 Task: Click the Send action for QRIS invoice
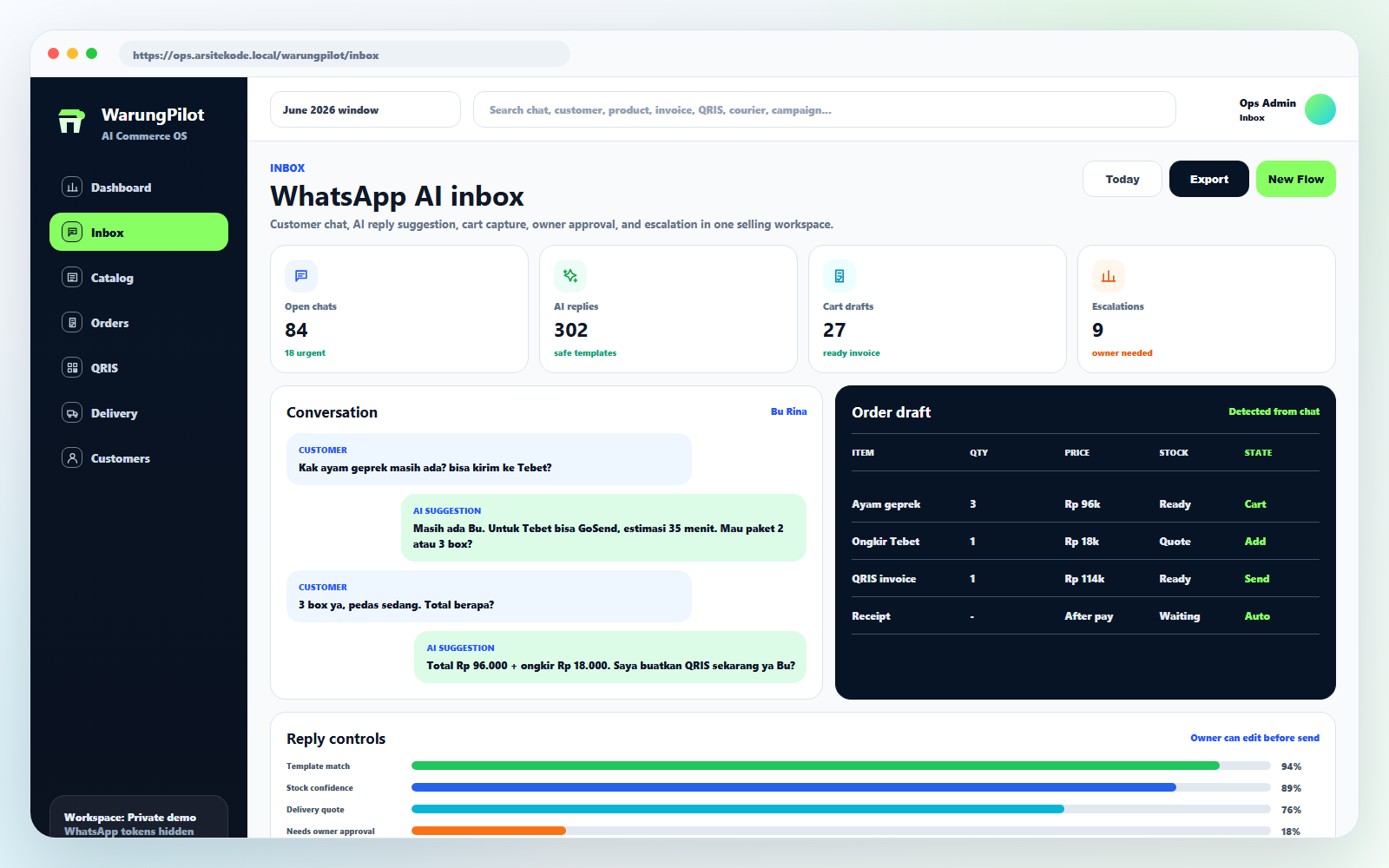pos(1256,579)
